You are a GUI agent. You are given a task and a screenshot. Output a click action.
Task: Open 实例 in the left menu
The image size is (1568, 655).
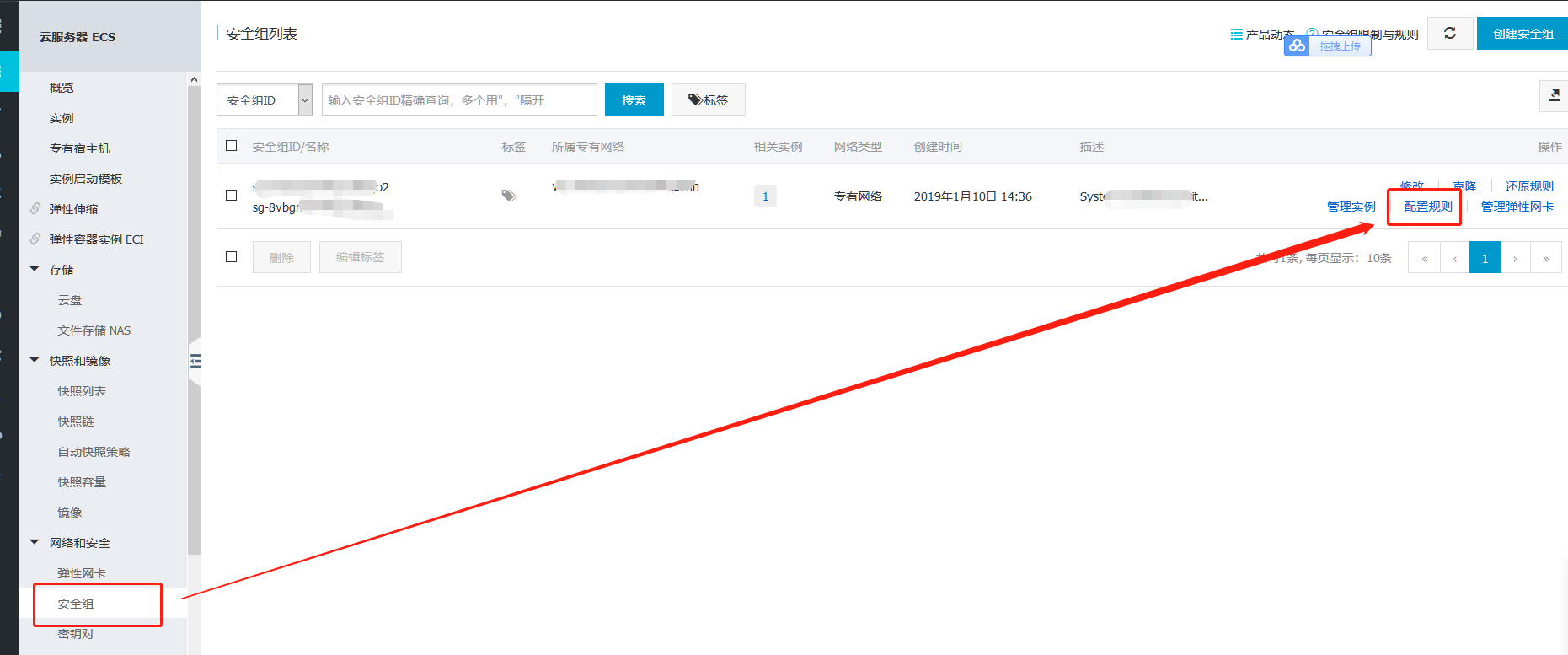pos(62,118)
